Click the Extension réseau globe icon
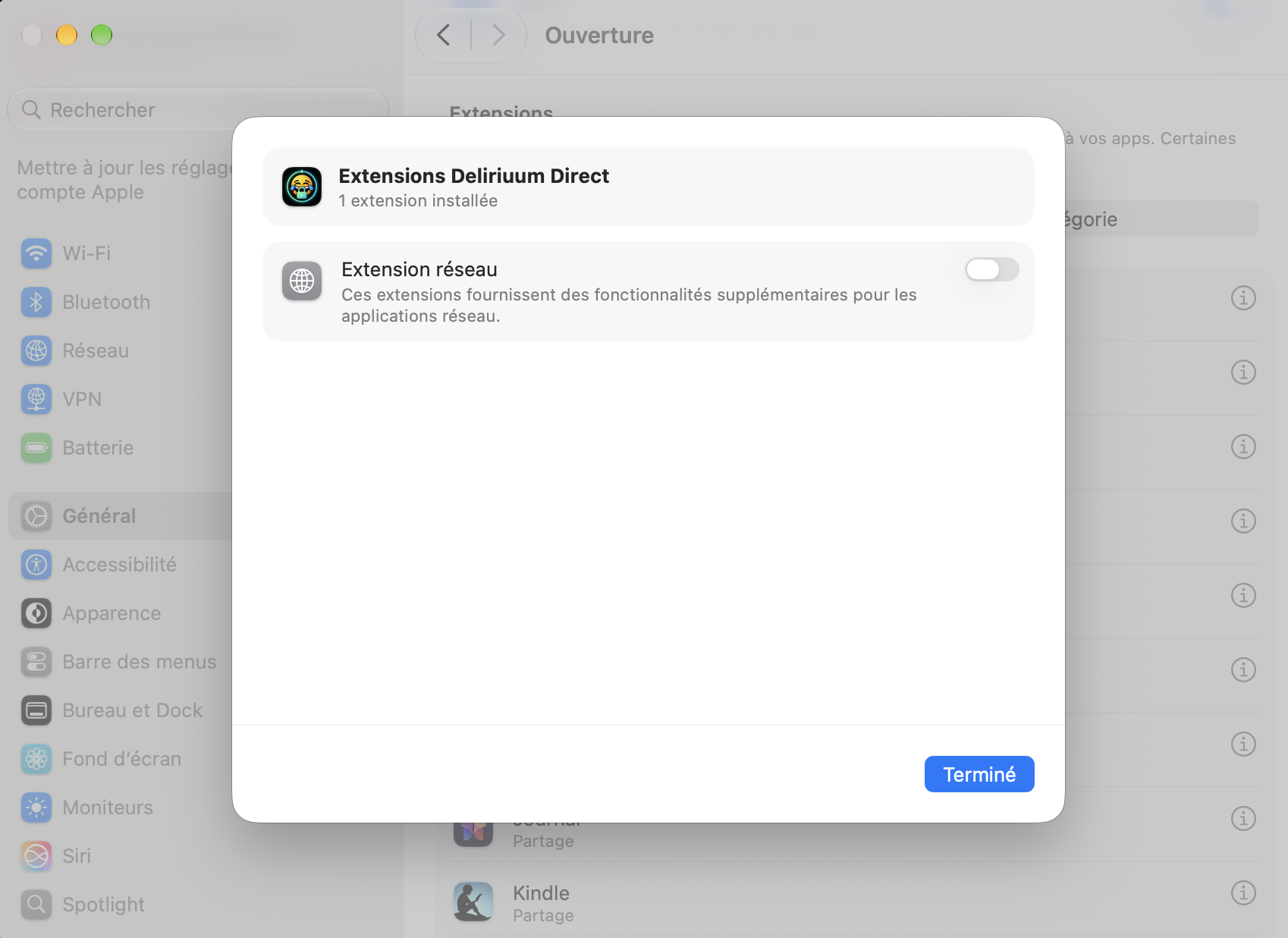The width and height of the screenshot is (1288, 938). pyautogui.click(x=302, y=282)
